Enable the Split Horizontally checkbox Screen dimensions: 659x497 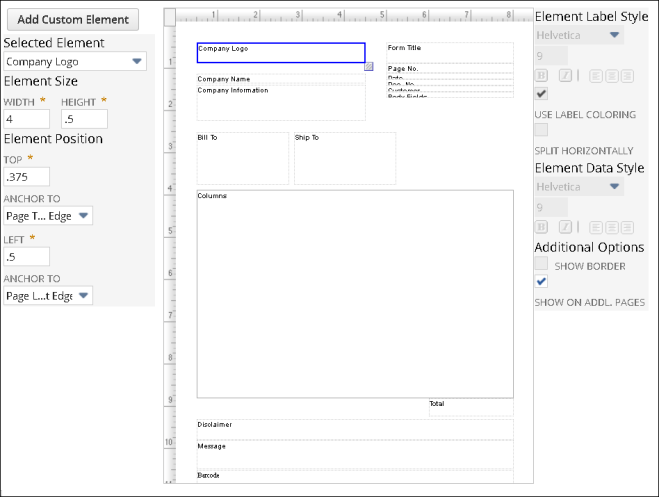pyautogui.click(x=541, y=129)
